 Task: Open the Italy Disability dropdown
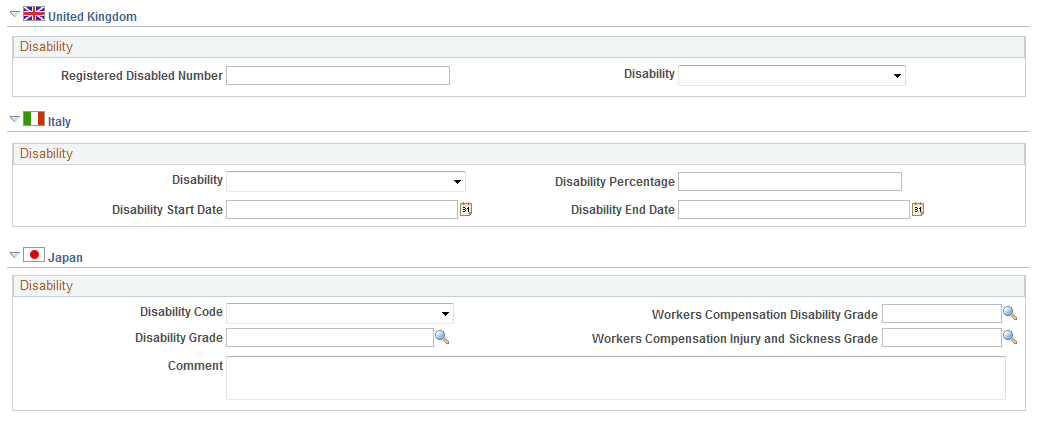click(346, 181)
